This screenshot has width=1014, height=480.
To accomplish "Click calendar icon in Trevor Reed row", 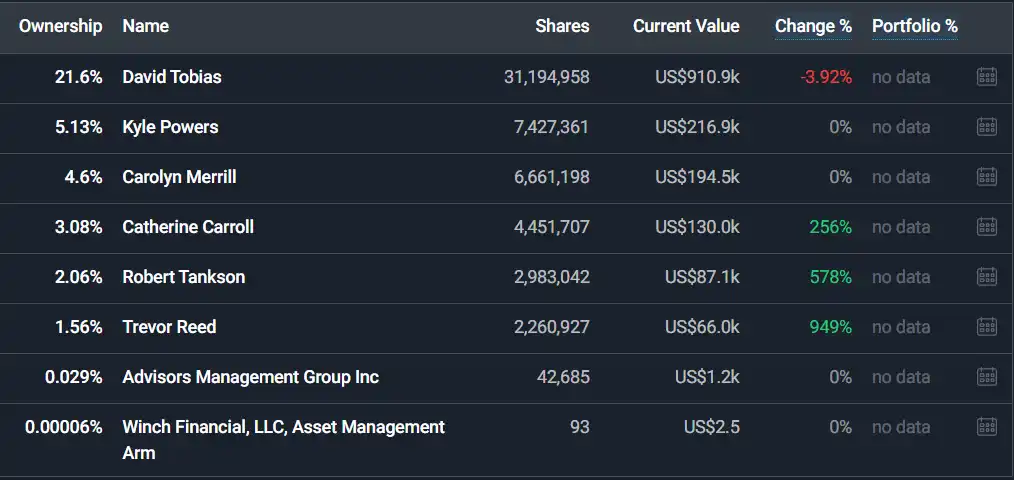I will coord(986,327).
